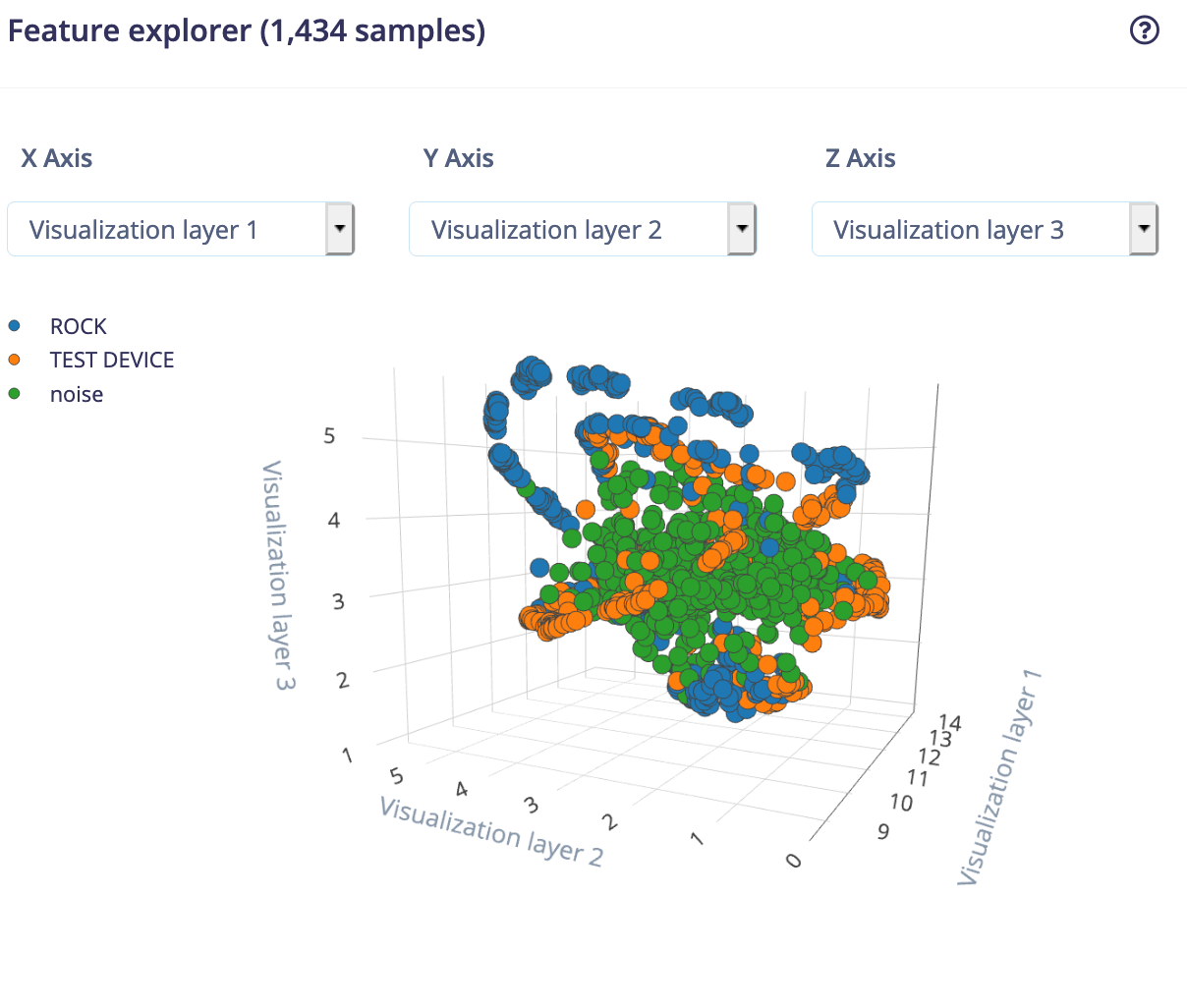Viewport: 1187px width, 1008px height.
Task: Click the Y Axis label
Action: click(x=459, y=158)
